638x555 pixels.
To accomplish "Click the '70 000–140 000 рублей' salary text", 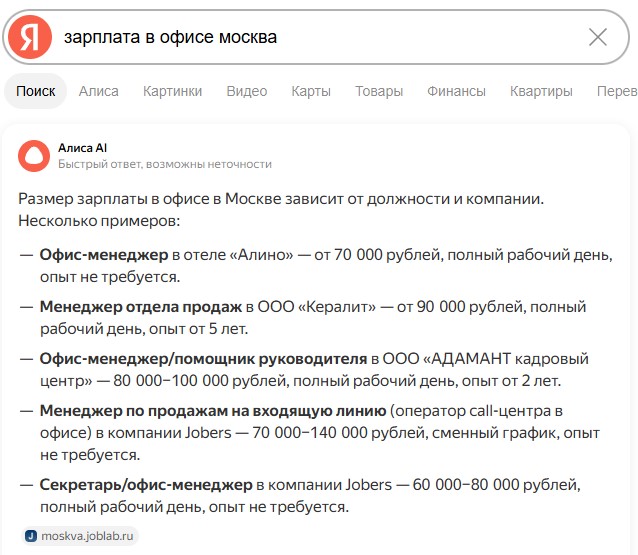I will click(340, 433).
